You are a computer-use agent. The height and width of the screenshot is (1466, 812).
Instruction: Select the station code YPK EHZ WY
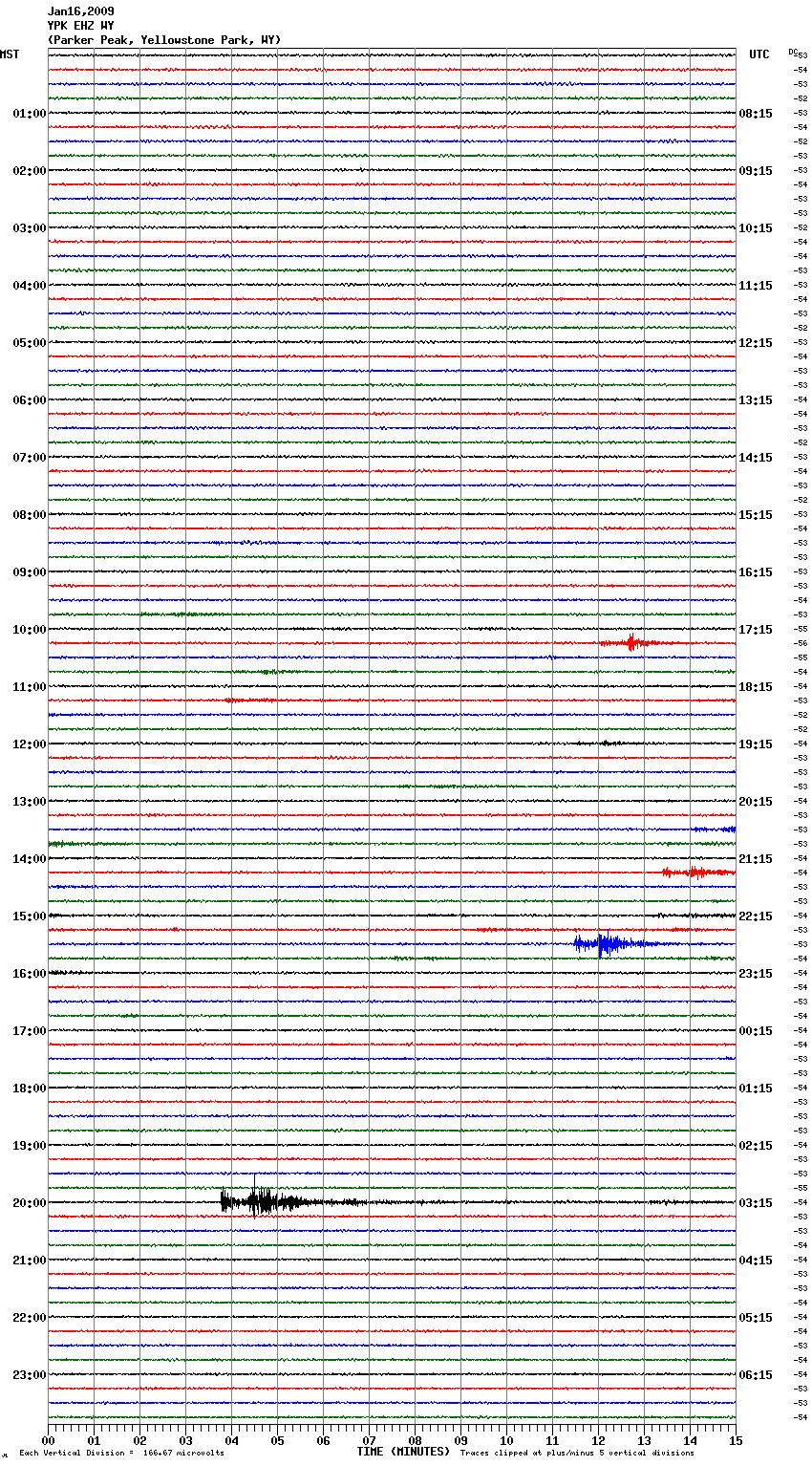80,26
